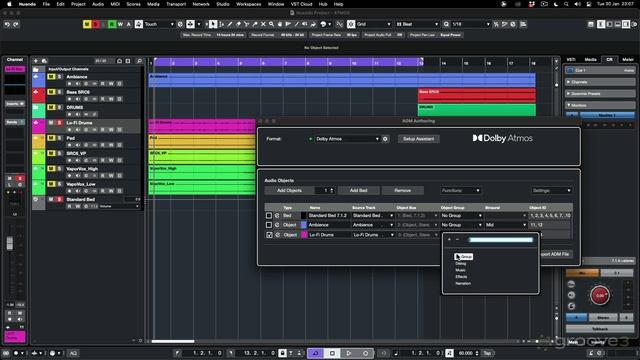Mute the Pad track

tap(51, 138)
